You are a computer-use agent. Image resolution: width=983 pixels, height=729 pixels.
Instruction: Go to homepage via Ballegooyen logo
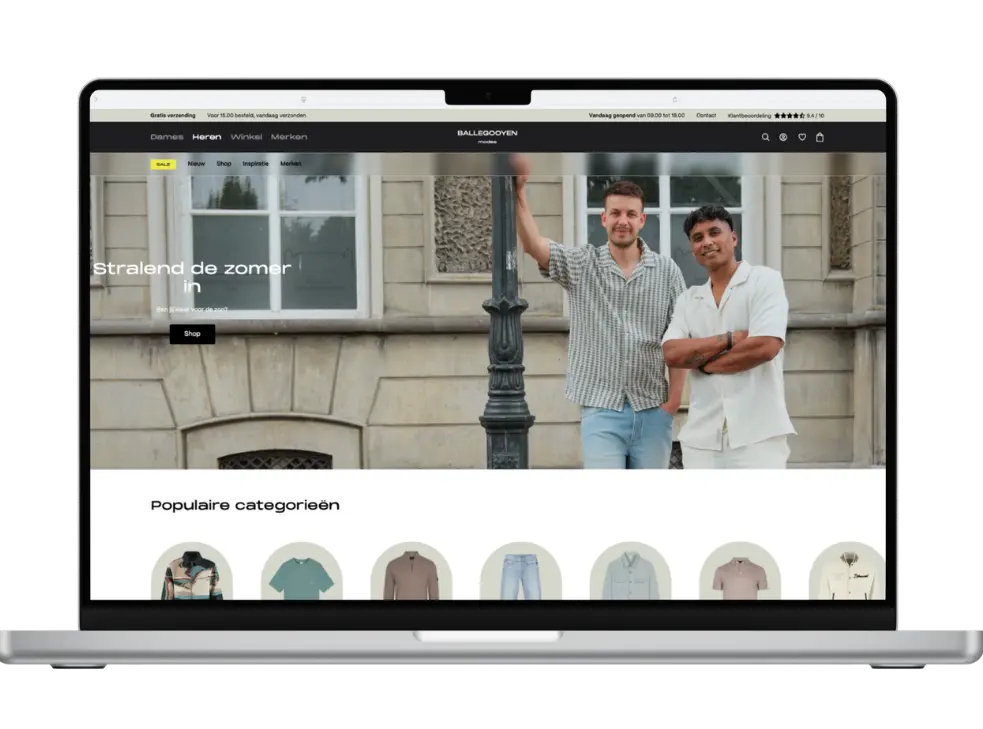pos(487,137)
